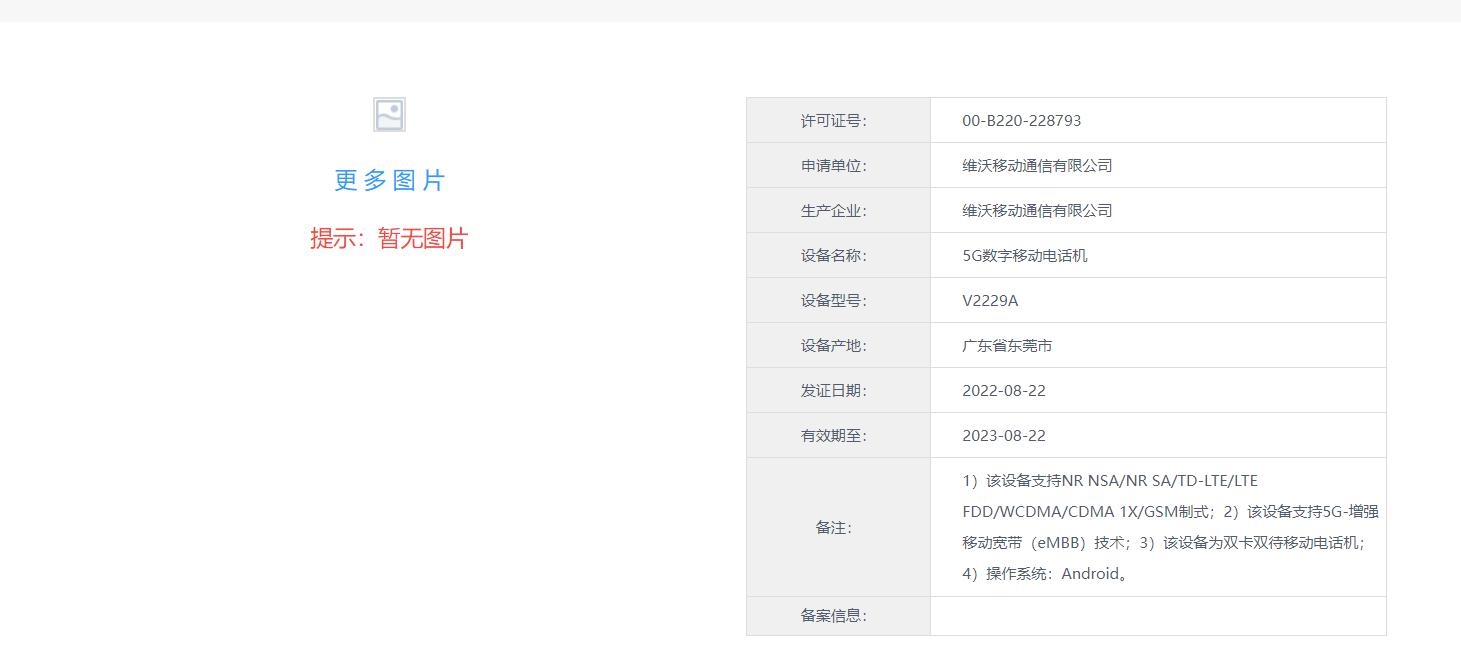
Task: Click the red 提示：暂无图片 notice
Action: (389, 238)
